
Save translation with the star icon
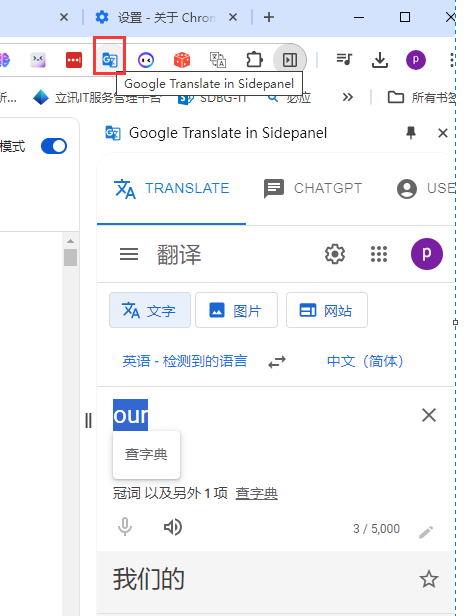429,579
